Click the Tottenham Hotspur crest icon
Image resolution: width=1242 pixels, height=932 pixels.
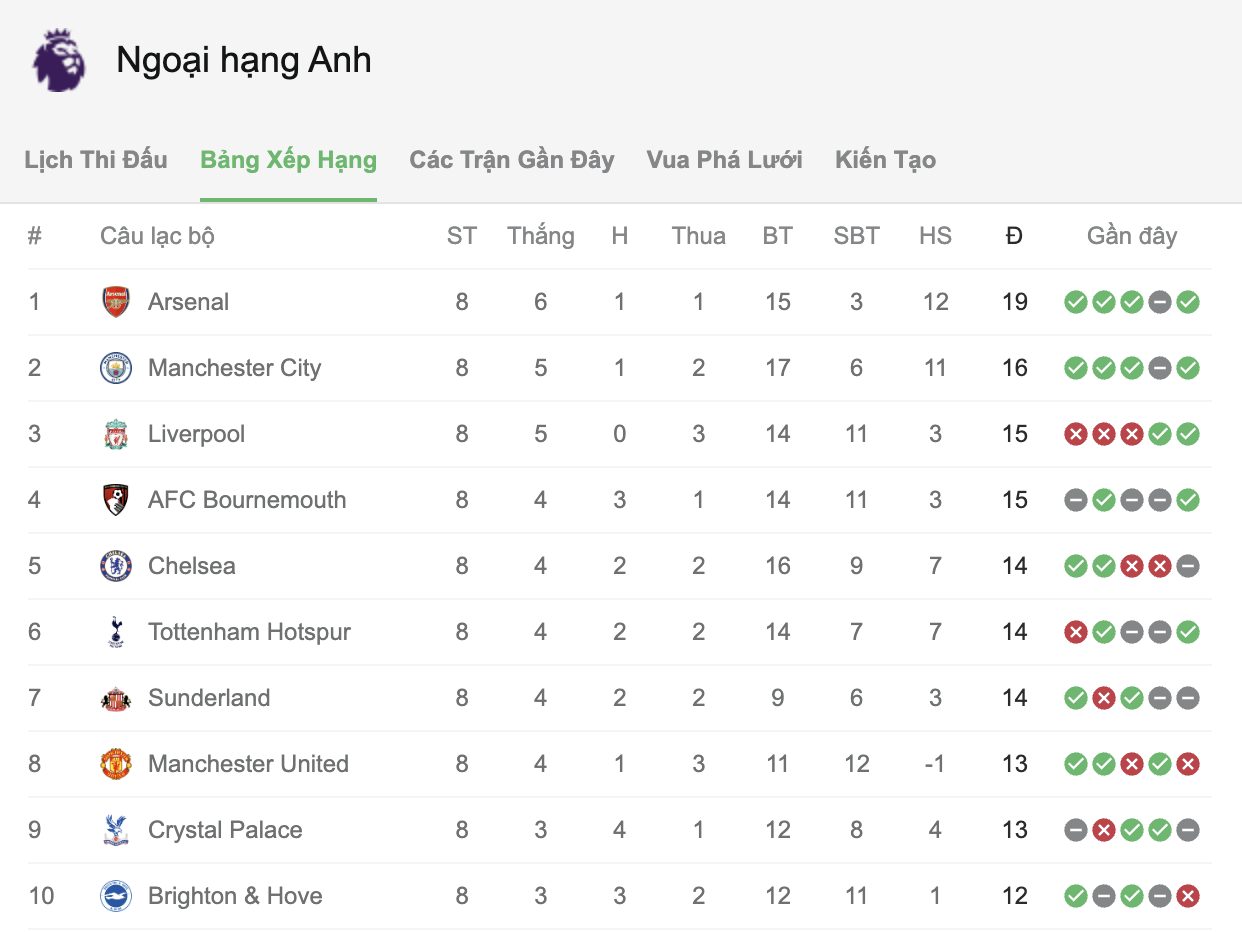click(116, 632)
